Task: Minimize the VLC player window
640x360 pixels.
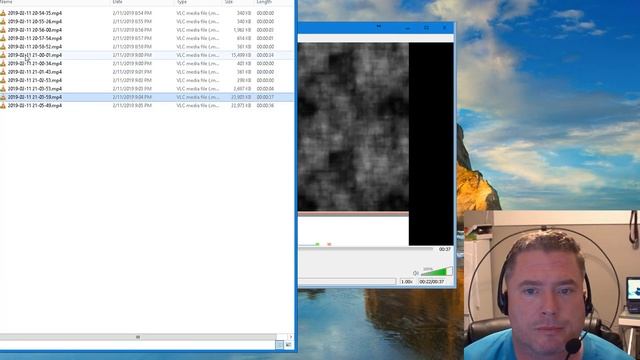Action: point(407,28)
